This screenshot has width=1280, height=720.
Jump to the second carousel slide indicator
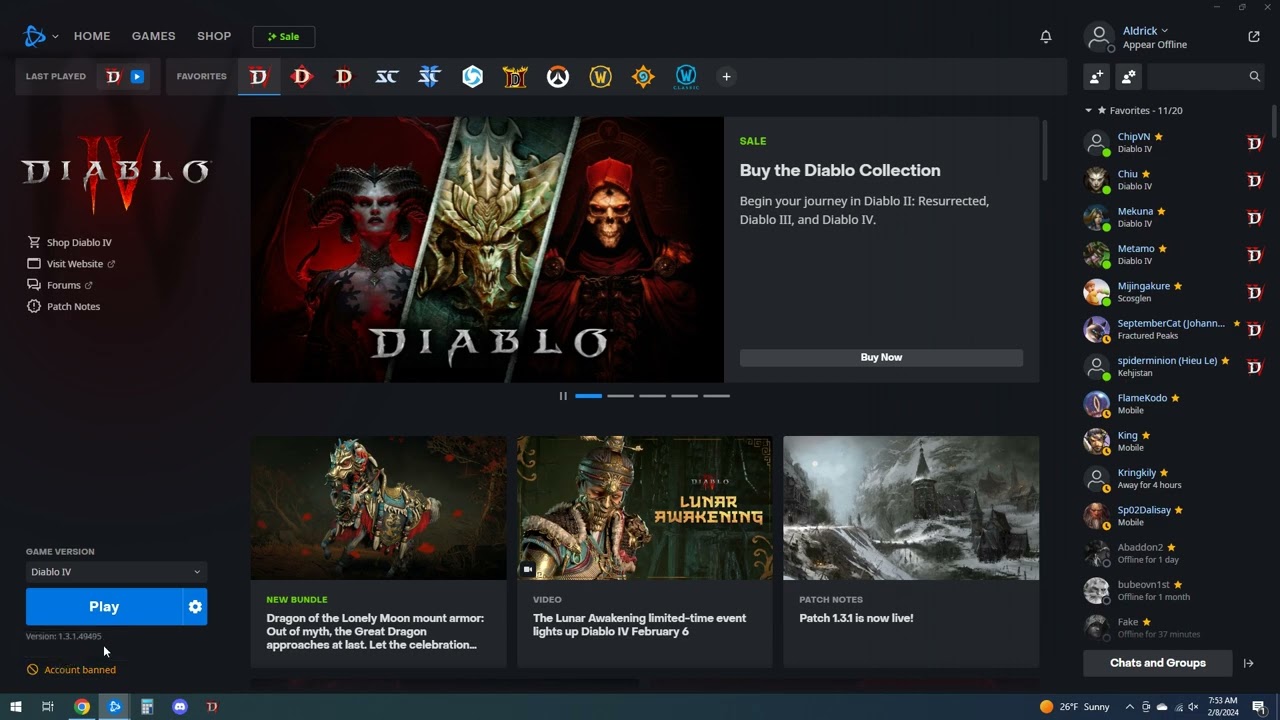pos(620,396)
